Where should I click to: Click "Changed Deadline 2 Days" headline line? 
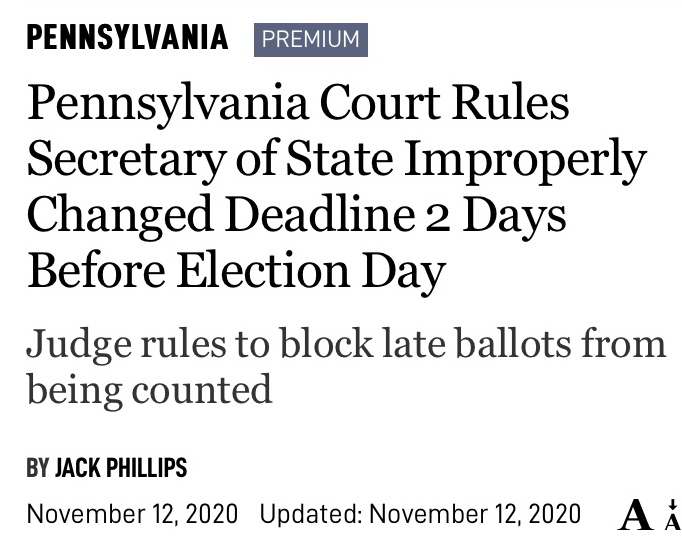click(296, 215)
